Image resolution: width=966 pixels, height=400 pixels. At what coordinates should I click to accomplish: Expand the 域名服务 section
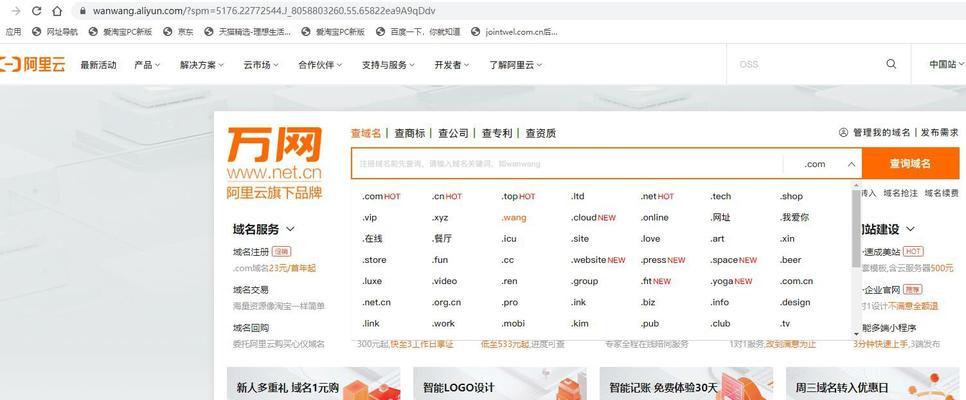point(264,229)
